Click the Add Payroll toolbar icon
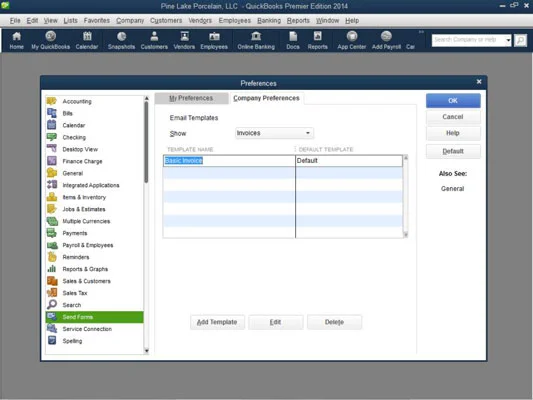533x400 pixels. pyautogui.click(x=386, y=40)
